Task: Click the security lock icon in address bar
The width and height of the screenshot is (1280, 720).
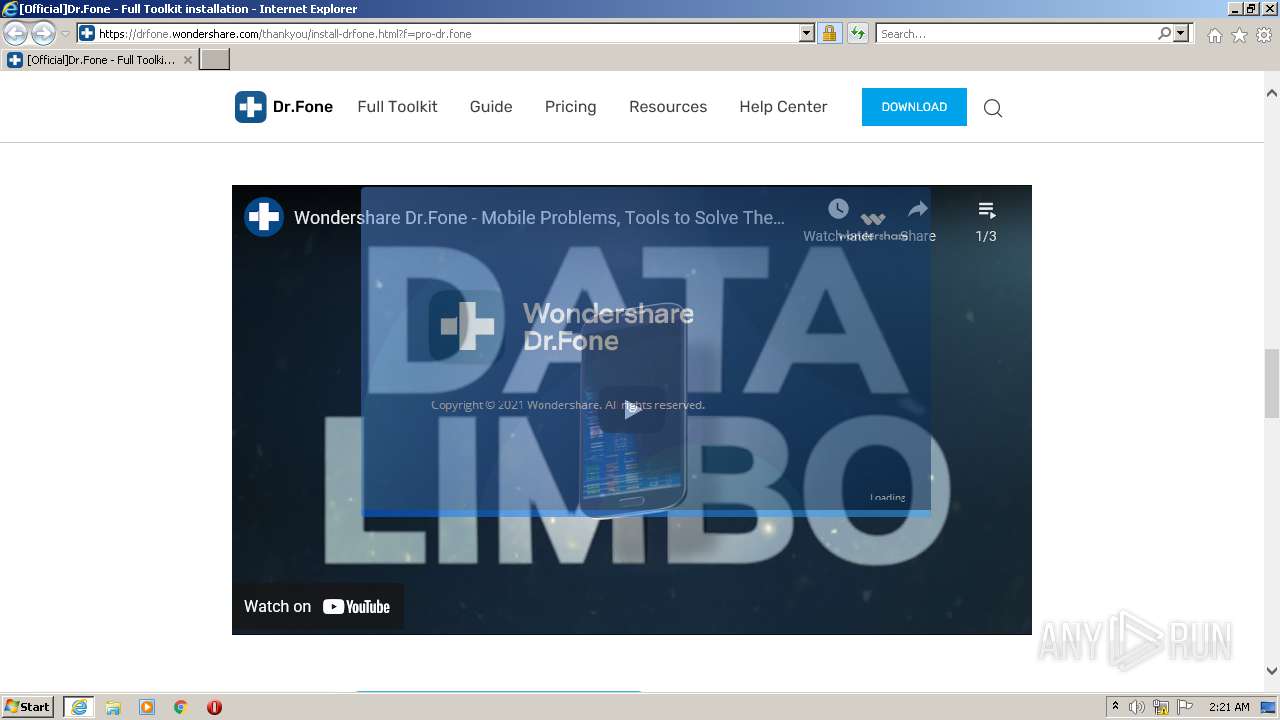Action: pyautogui.click(x=829, y=33)
